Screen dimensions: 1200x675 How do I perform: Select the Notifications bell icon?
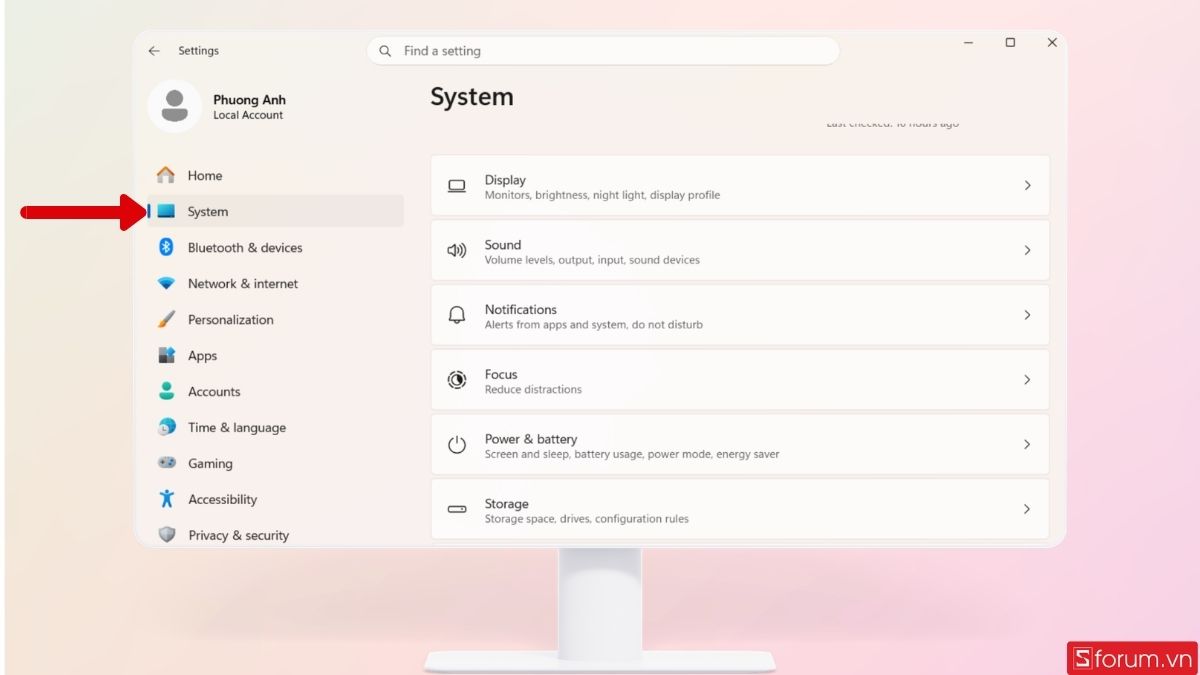pyautogui.click(x=457, y=314)
